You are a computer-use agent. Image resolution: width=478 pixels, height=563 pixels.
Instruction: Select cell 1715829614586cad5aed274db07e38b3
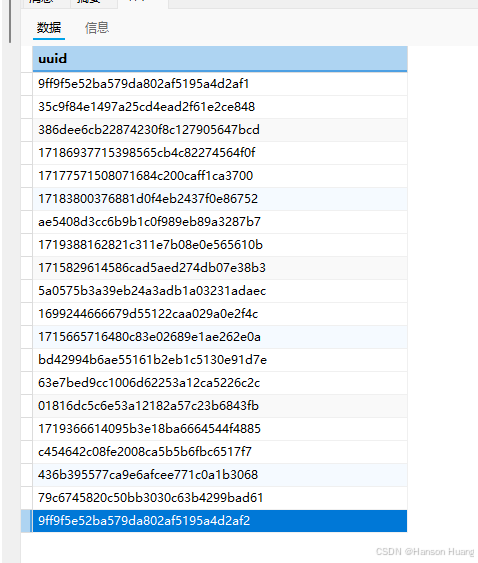pos(220,267)
